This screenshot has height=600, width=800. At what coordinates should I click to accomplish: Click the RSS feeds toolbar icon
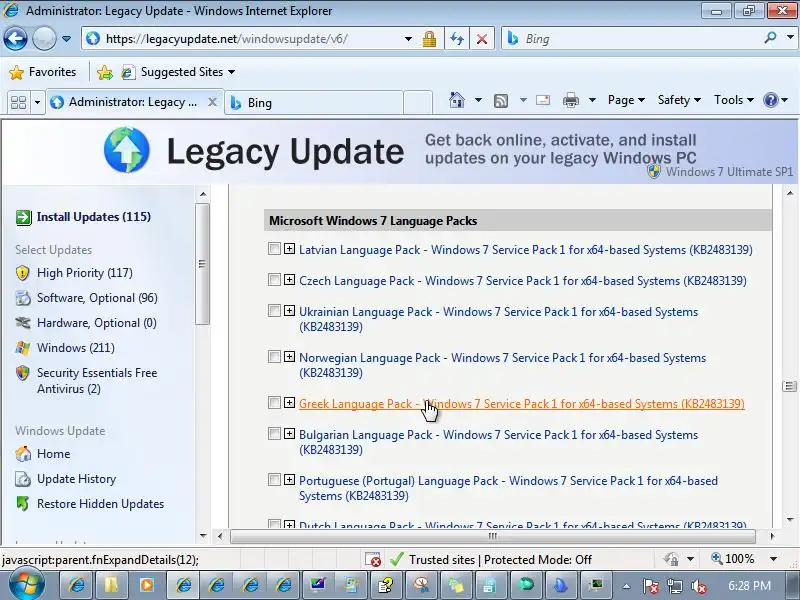[x=501, y=101]
